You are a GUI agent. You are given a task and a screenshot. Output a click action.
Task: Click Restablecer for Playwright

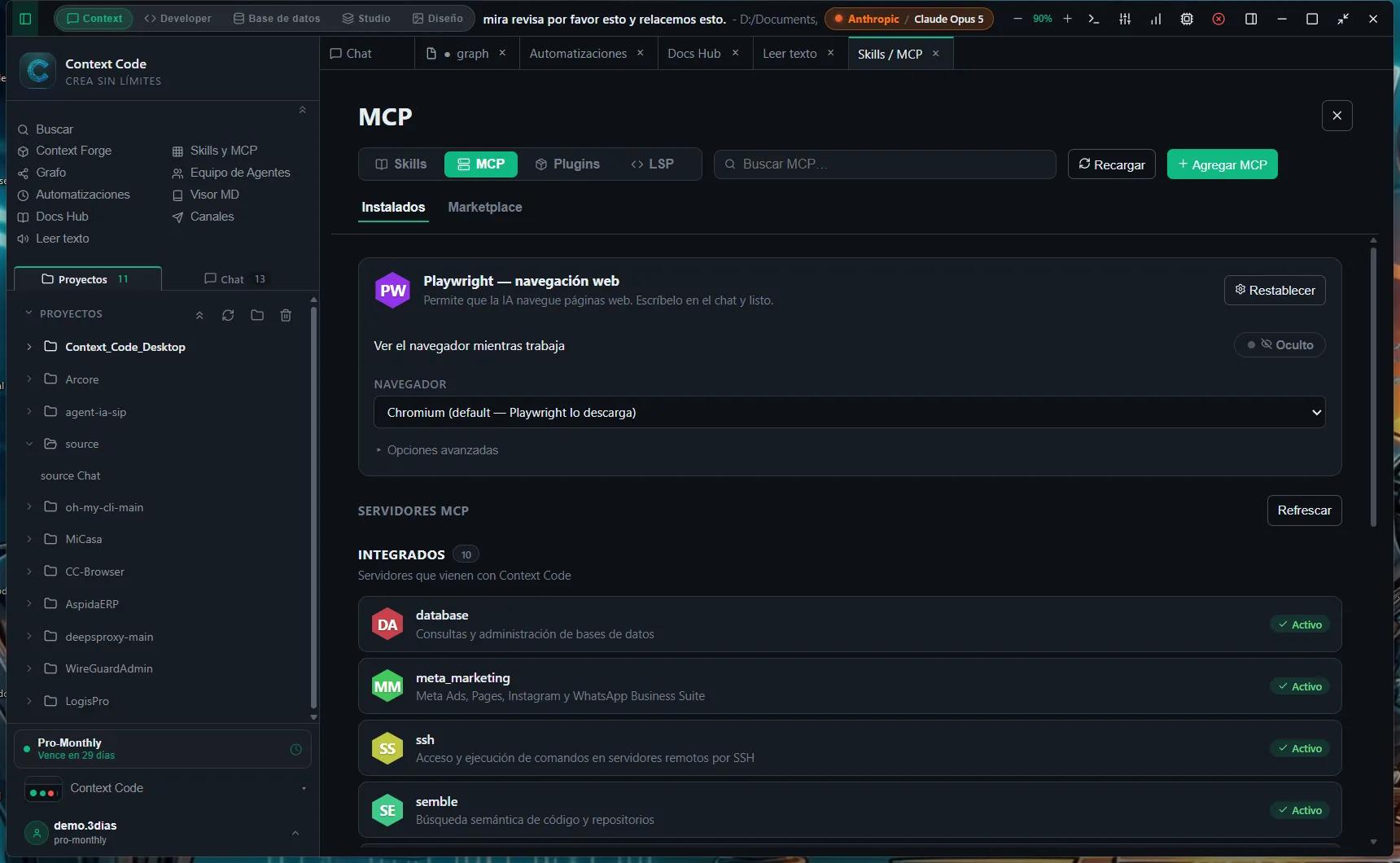(x=1275, y=291)
